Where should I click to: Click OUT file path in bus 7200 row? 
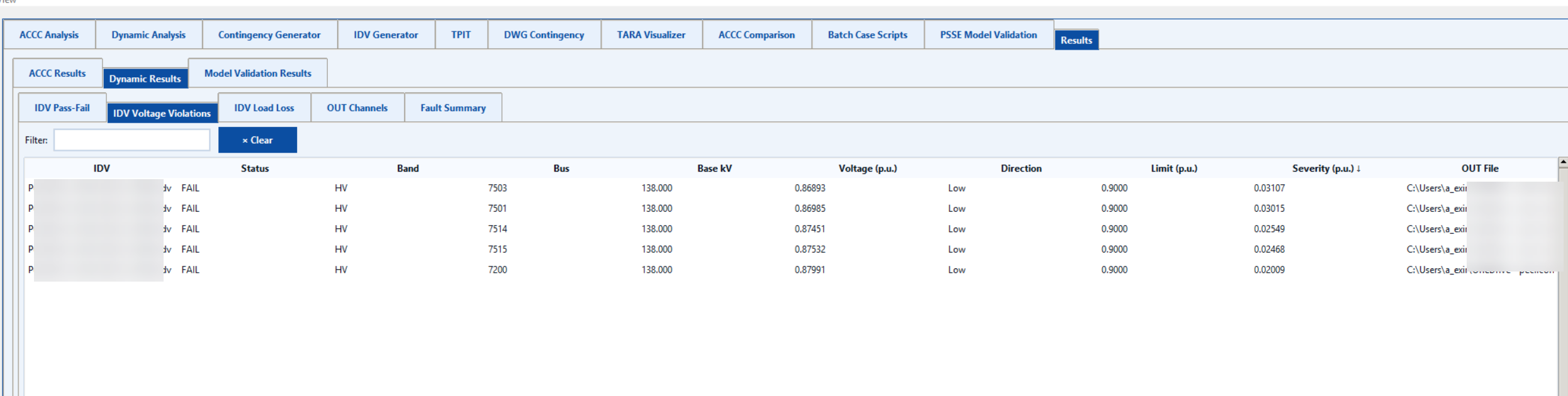1480,270
